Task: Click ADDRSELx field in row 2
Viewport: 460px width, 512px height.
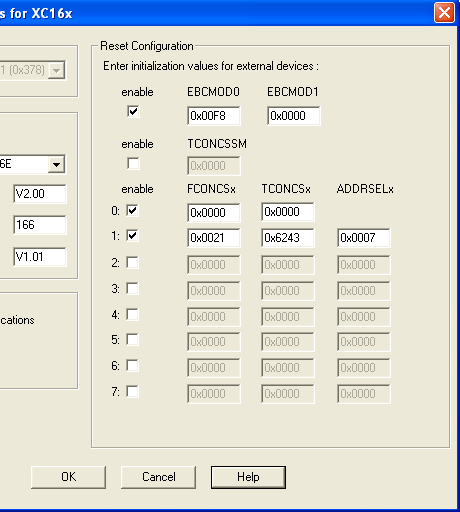Action: point(364,265)
